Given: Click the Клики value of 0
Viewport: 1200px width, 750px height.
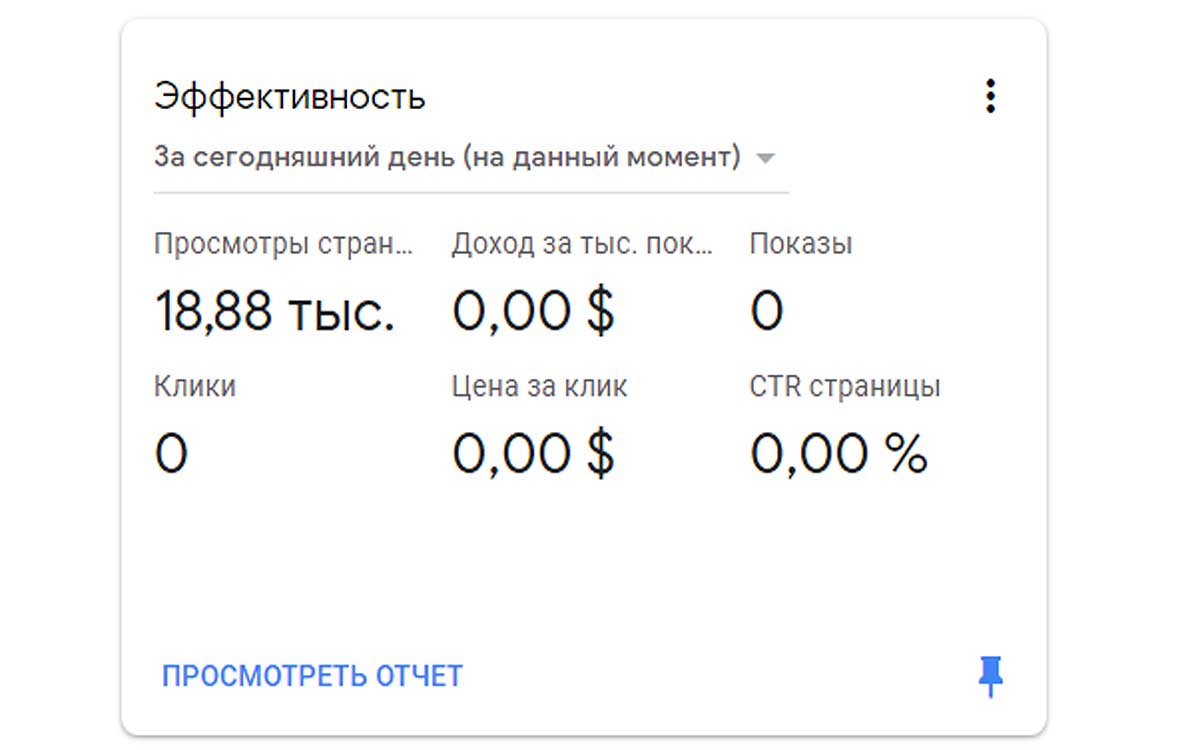Looking at the screenshot, I should tap(171, 455).
